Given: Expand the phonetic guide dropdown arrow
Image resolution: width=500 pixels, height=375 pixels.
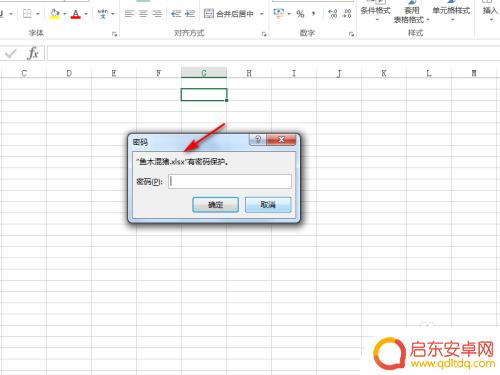Looking at the screenshot, I should (113, 14).
